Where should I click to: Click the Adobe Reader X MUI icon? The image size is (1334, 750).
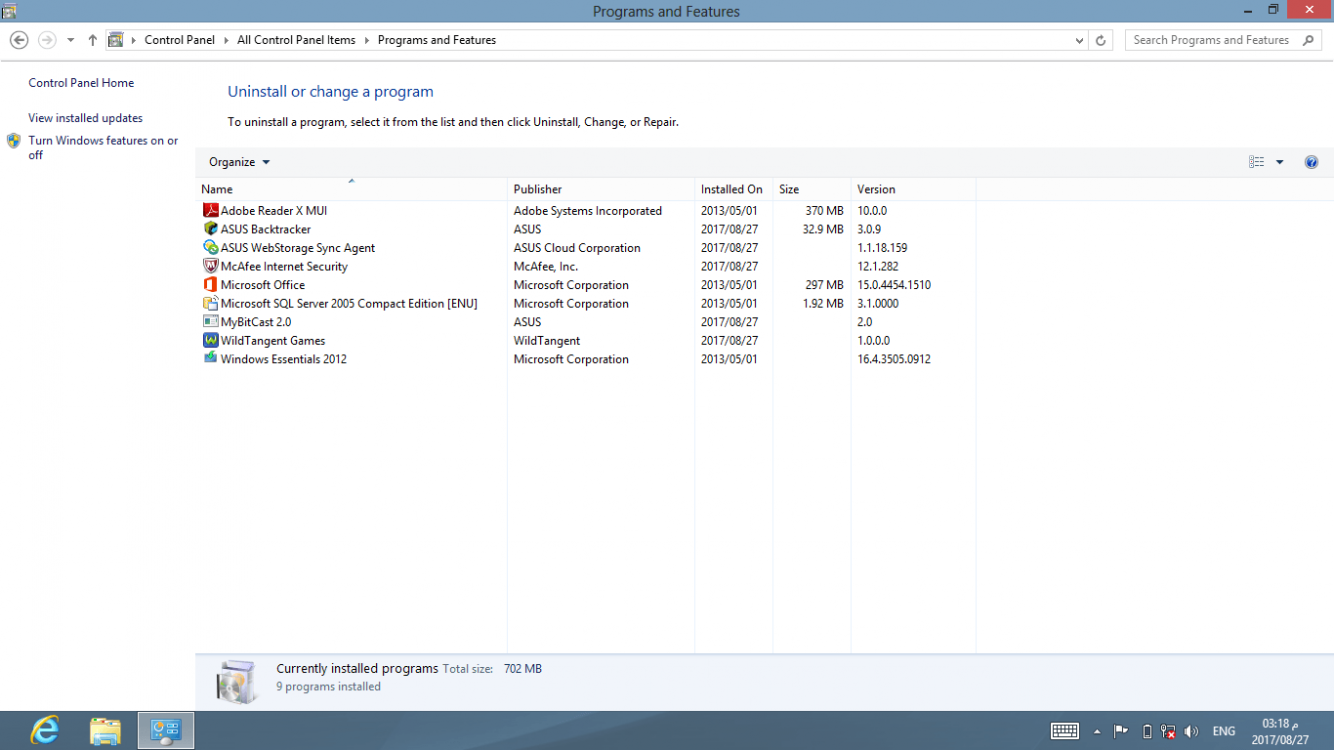pos(210,211)
